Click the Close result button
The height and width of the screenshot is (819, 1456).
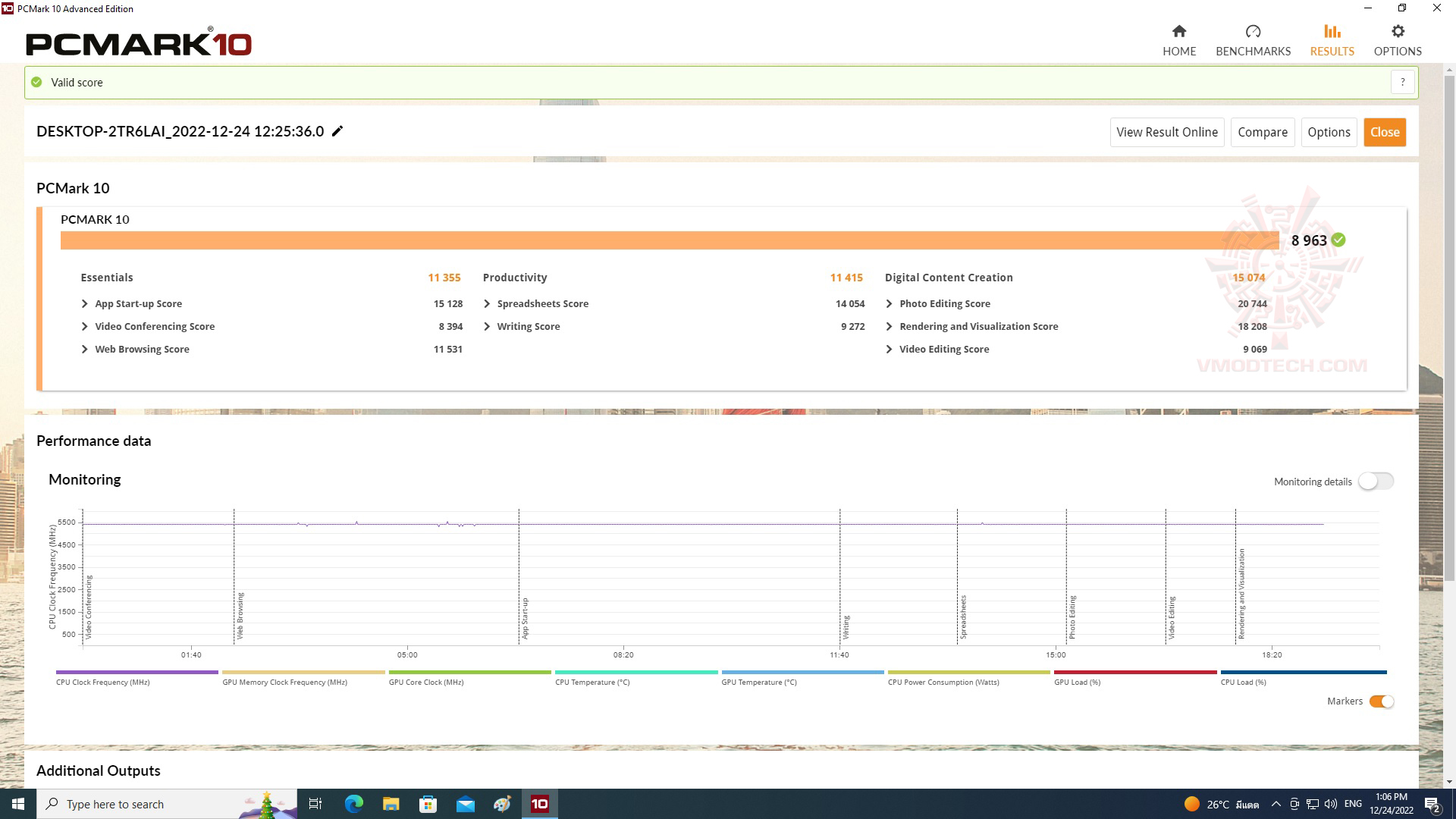[x=1385, y=132]
